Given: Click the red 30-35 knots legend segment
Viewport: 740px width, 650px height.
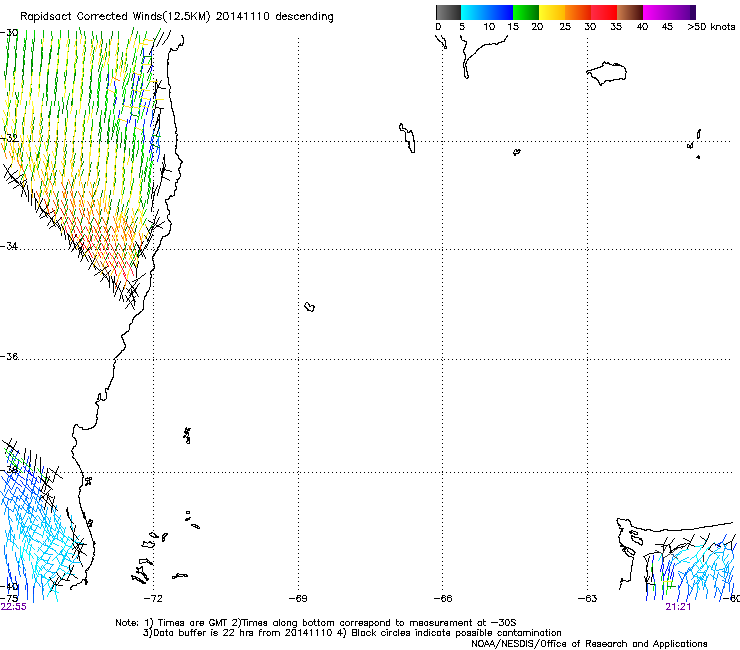Looking at the screenshot, I should (x=604, y=12).
